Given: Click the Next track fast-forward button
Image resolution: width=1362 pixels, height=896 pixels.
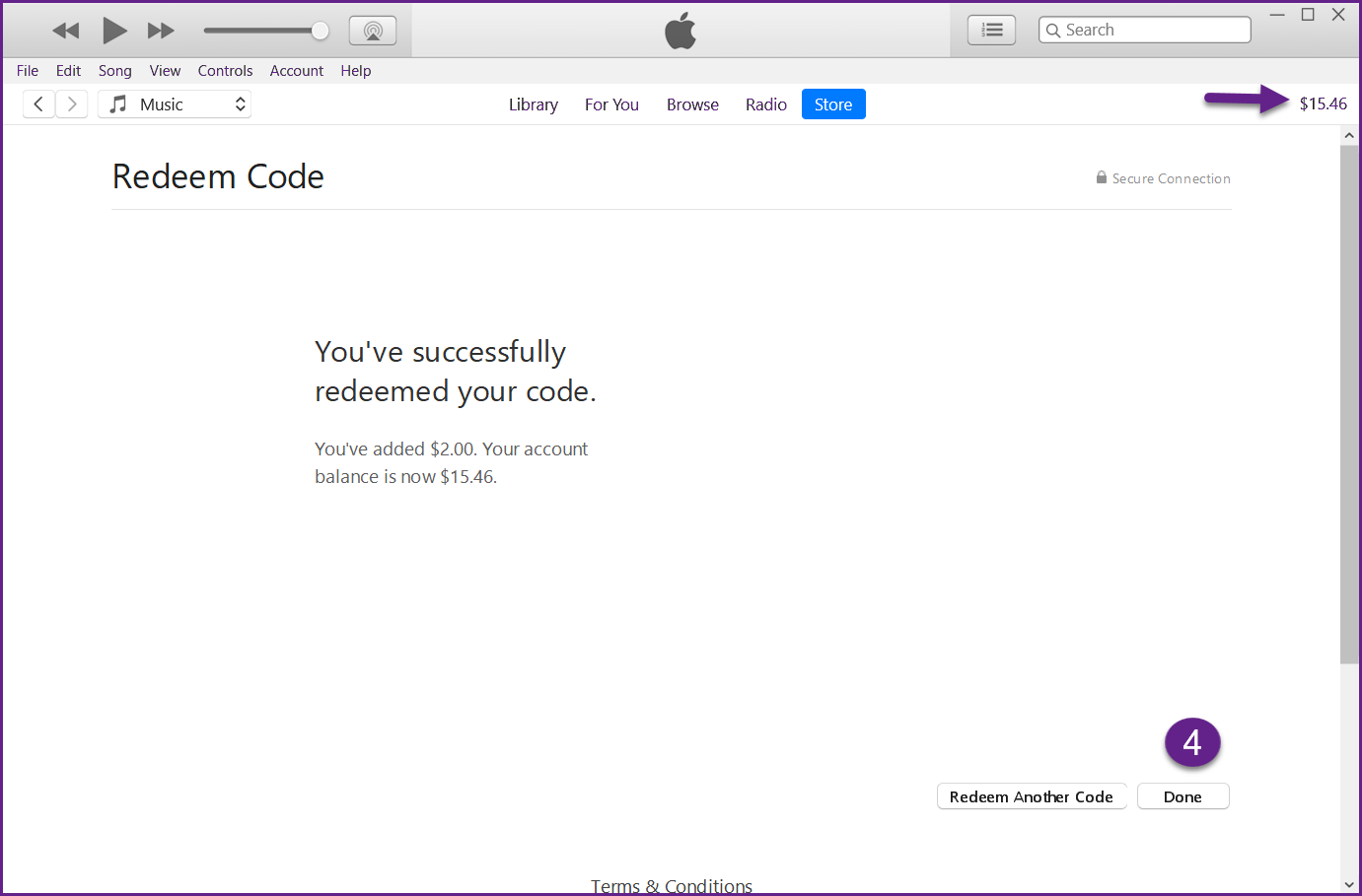Looking at the screenshot, I should click(x=161, y=31).
